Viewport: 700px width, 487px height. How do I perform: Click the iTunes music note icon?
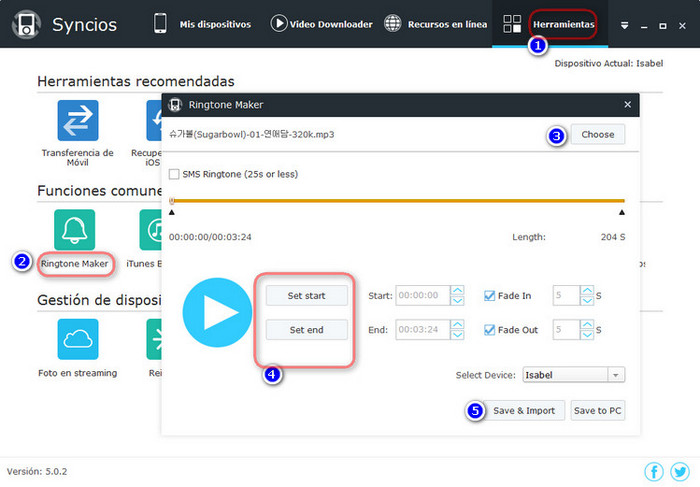[x=151, y=229]
